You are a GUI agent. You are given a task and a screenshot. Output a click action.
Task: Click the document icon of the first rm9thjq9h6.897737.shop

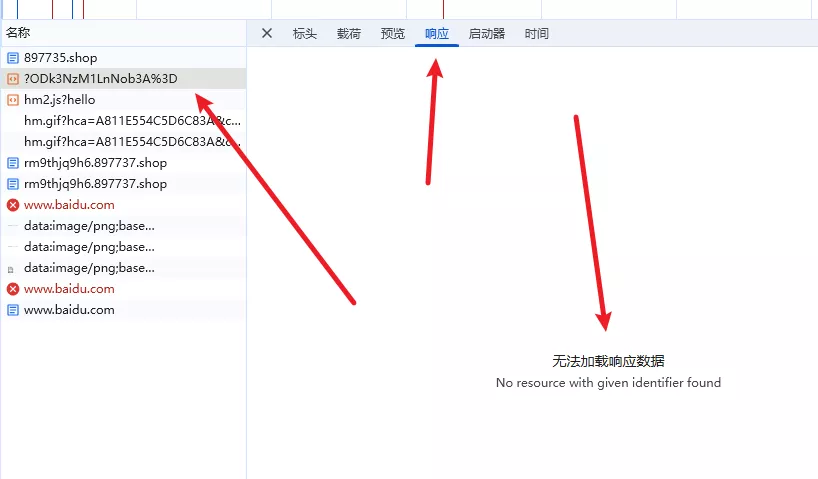[13, 163]
